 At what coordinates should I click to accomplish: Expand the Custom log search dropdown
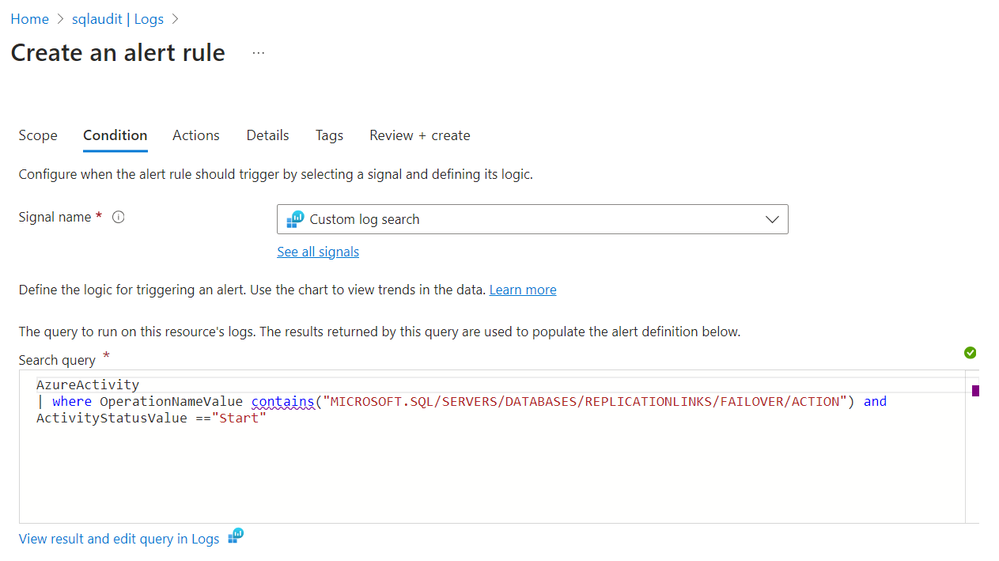(x=533, y=219)
